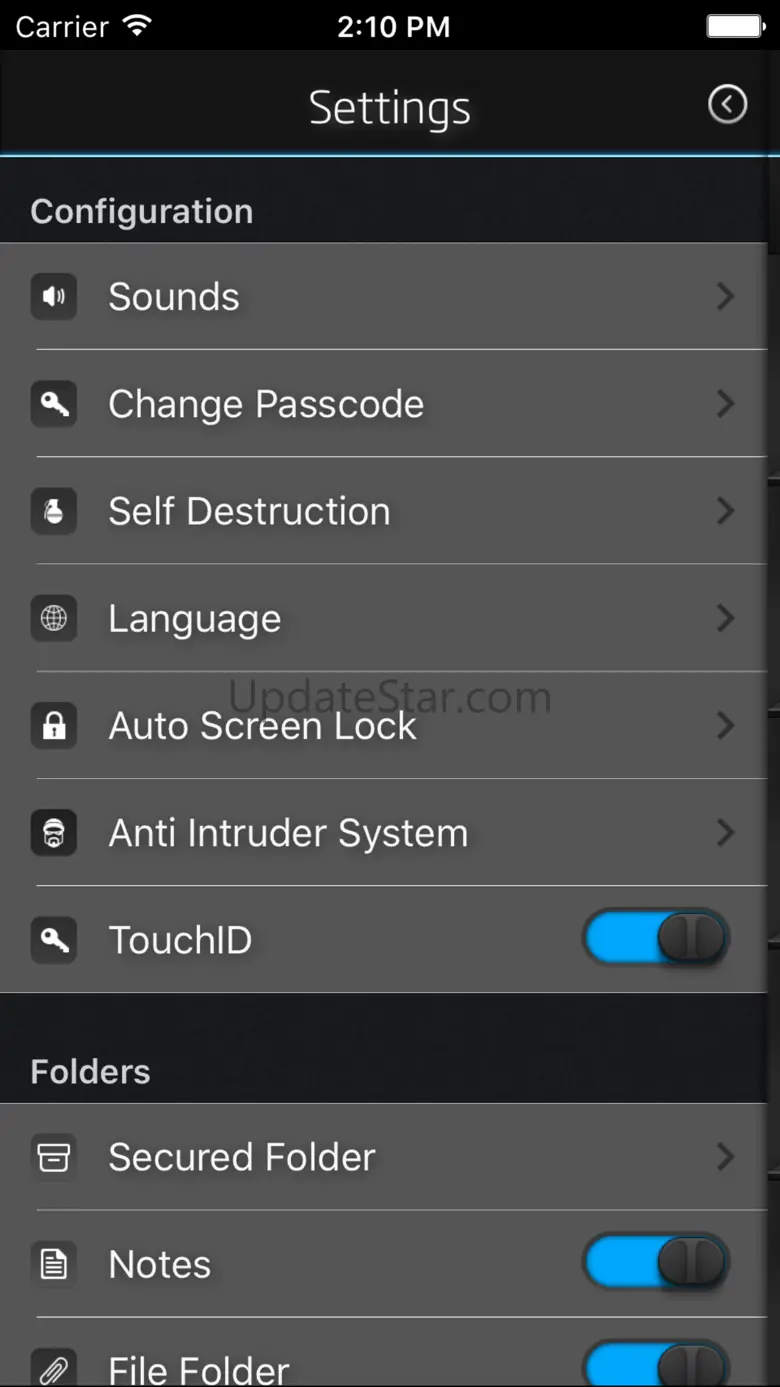Expand Secured Folder with its chevron
Viewport: 780px width, 1387px height.
(x=726, y=1157)
